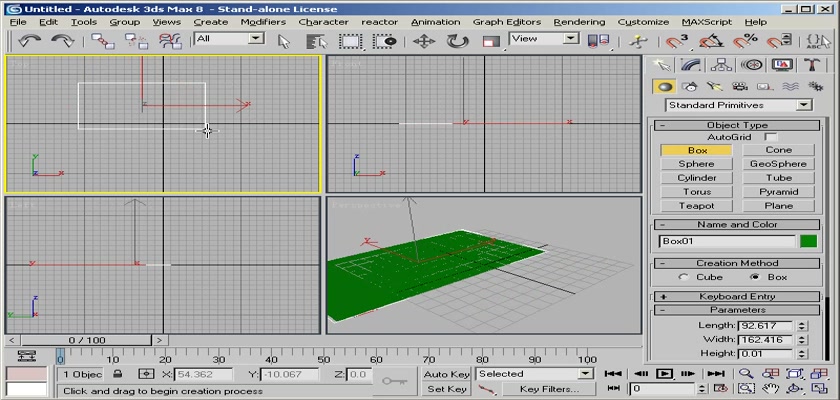Toggle the Percent Snap button

[x=745, y=41]
